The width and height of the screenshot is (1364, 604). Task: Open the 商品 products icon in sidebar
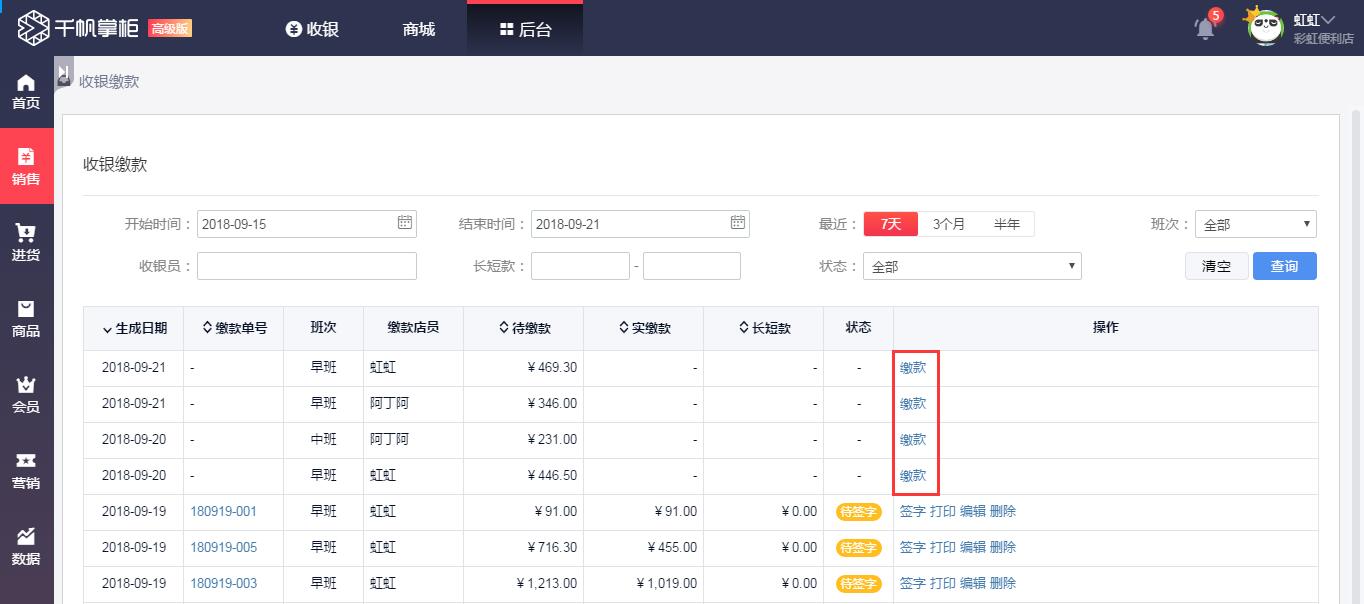(27, 318)
